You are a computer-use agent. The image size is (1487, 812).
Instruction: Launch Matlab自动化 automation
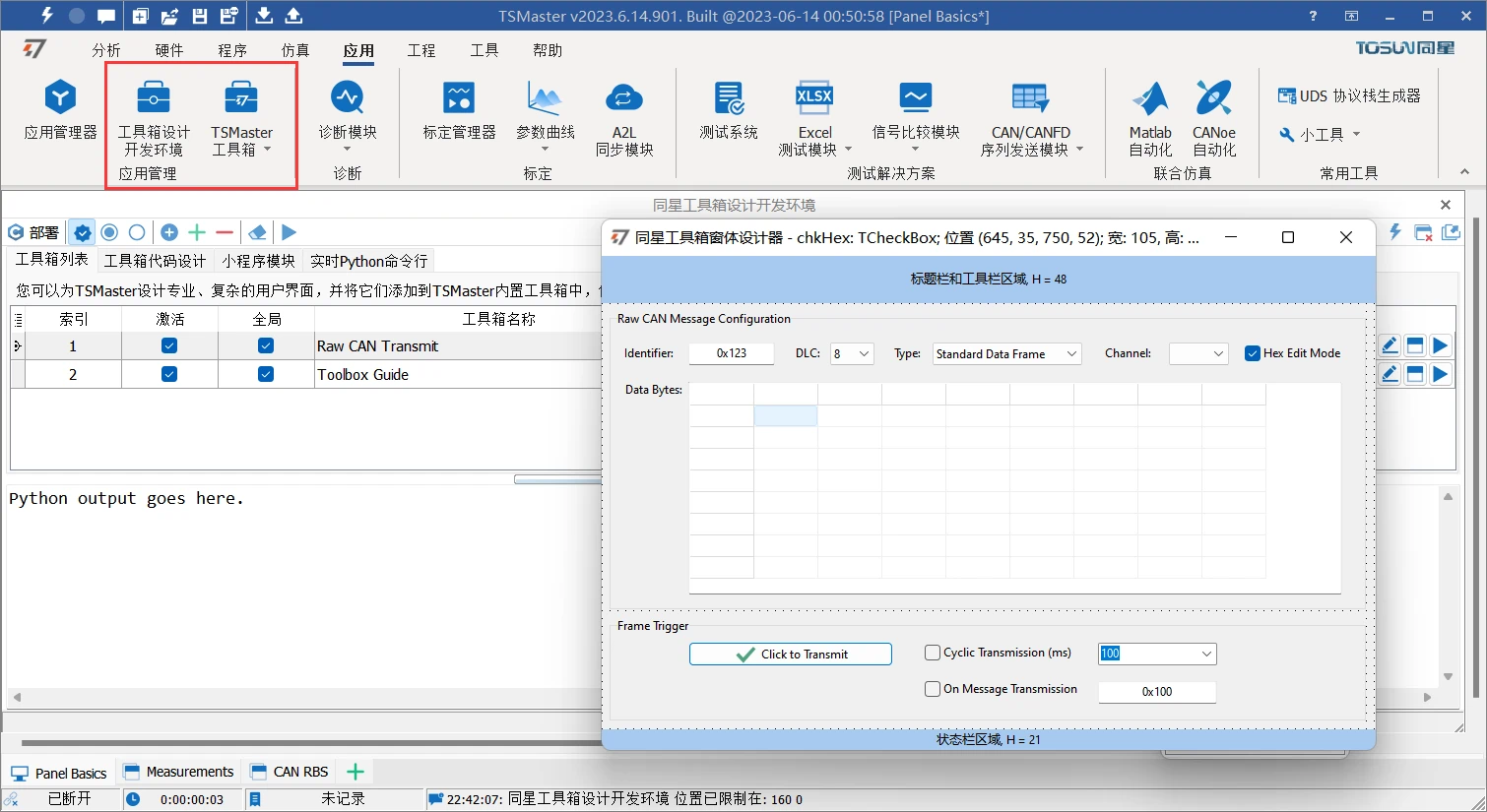[1150, 118]
